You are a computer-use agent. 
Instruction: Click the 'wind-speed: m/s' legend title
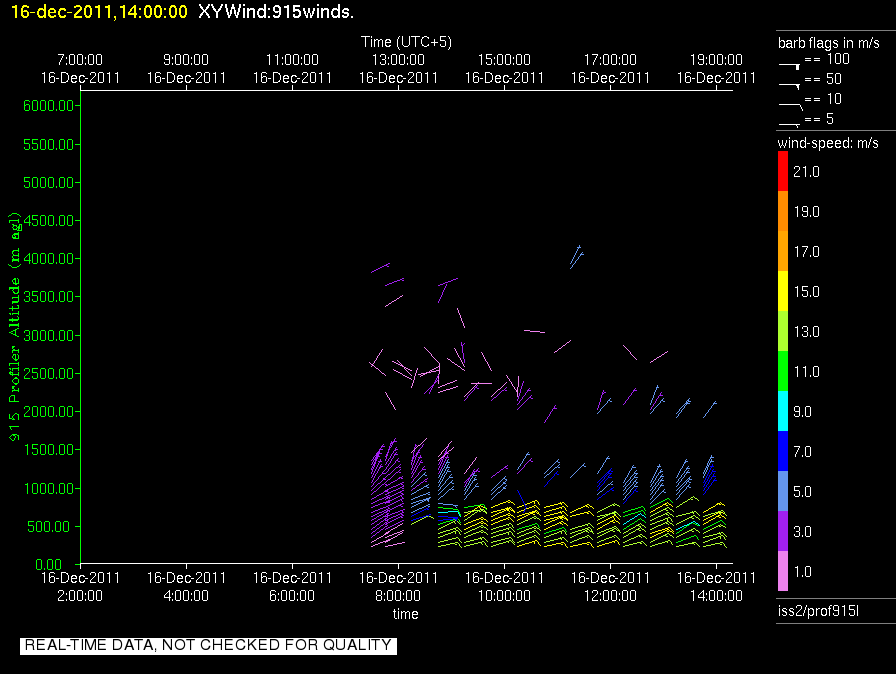tap(828, 143)
